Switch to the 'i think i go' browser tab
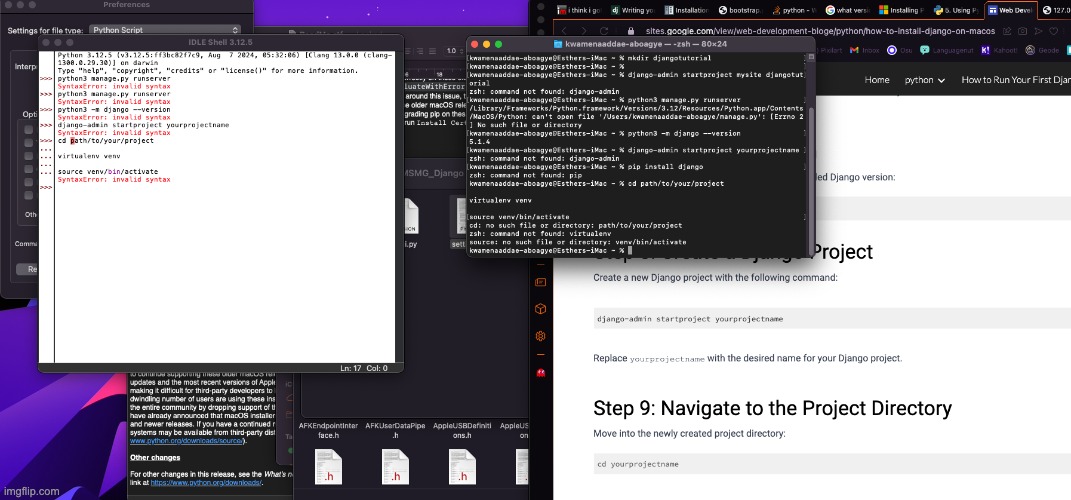This screenshot has width=1071, height=500. [579, 10]
